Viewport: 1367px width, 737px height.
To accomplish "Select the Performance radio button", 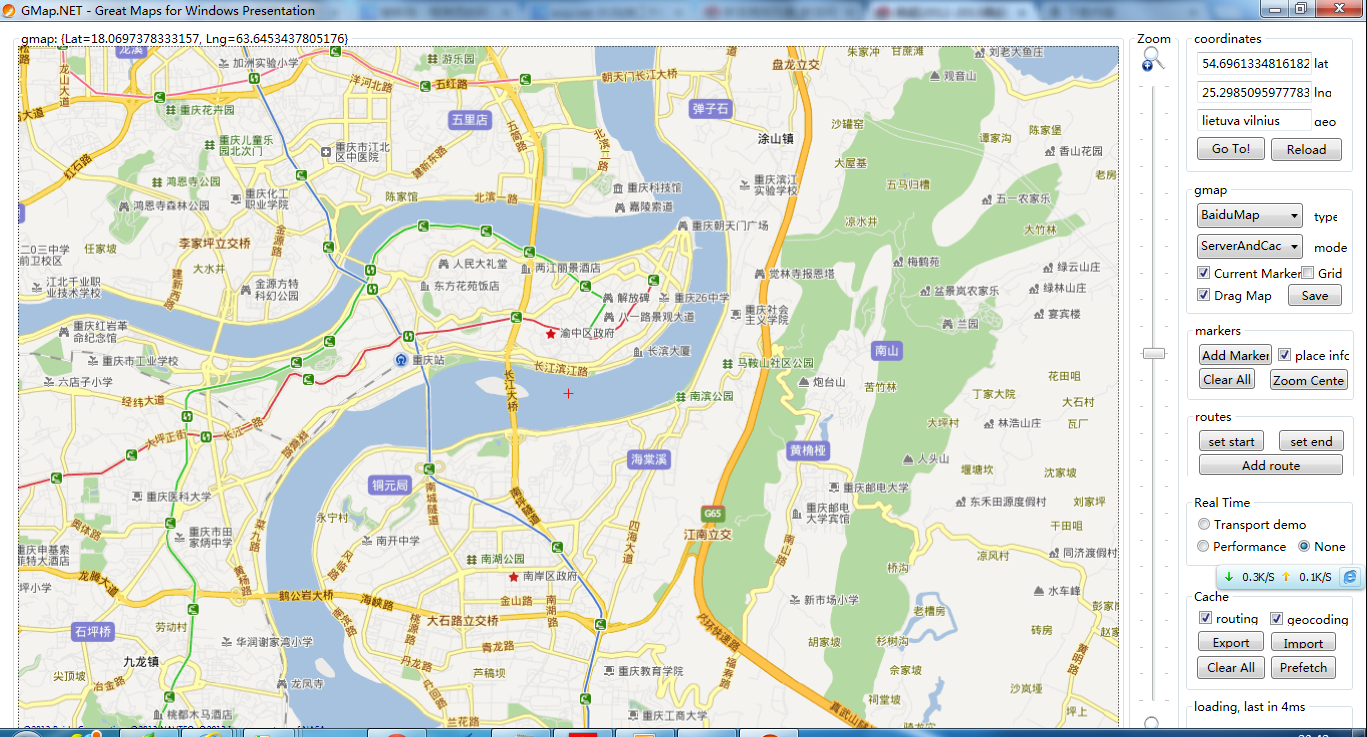I will pyautogui.click(x=1204, y=546).
